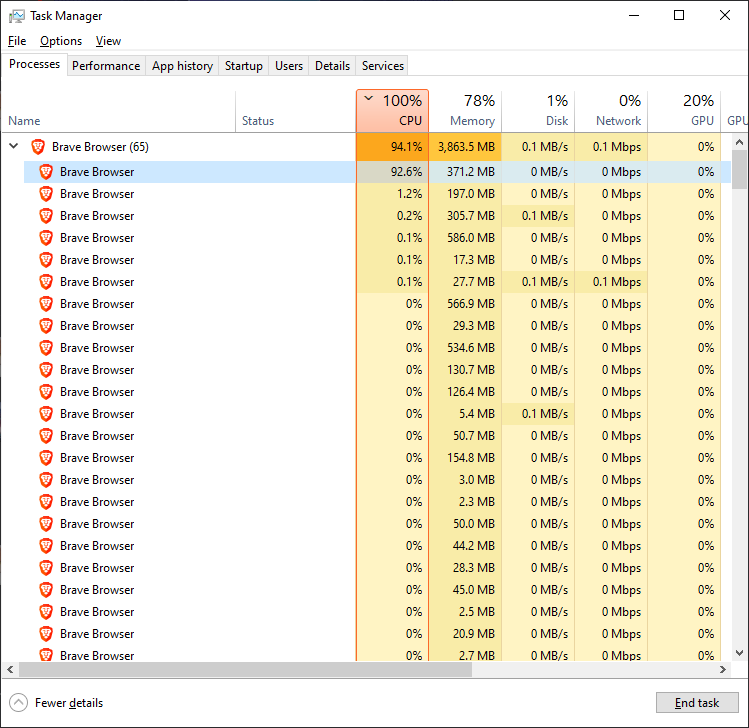Maximize the Task Manager window
The image size is (749, 728).
679,15
